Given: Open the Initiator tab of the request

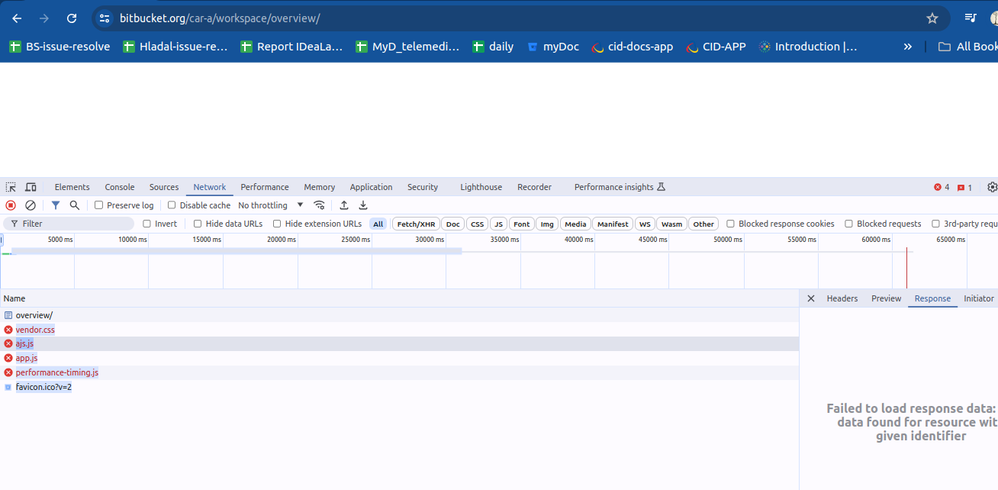Looking at the screenshot, I should click(978, 298).
